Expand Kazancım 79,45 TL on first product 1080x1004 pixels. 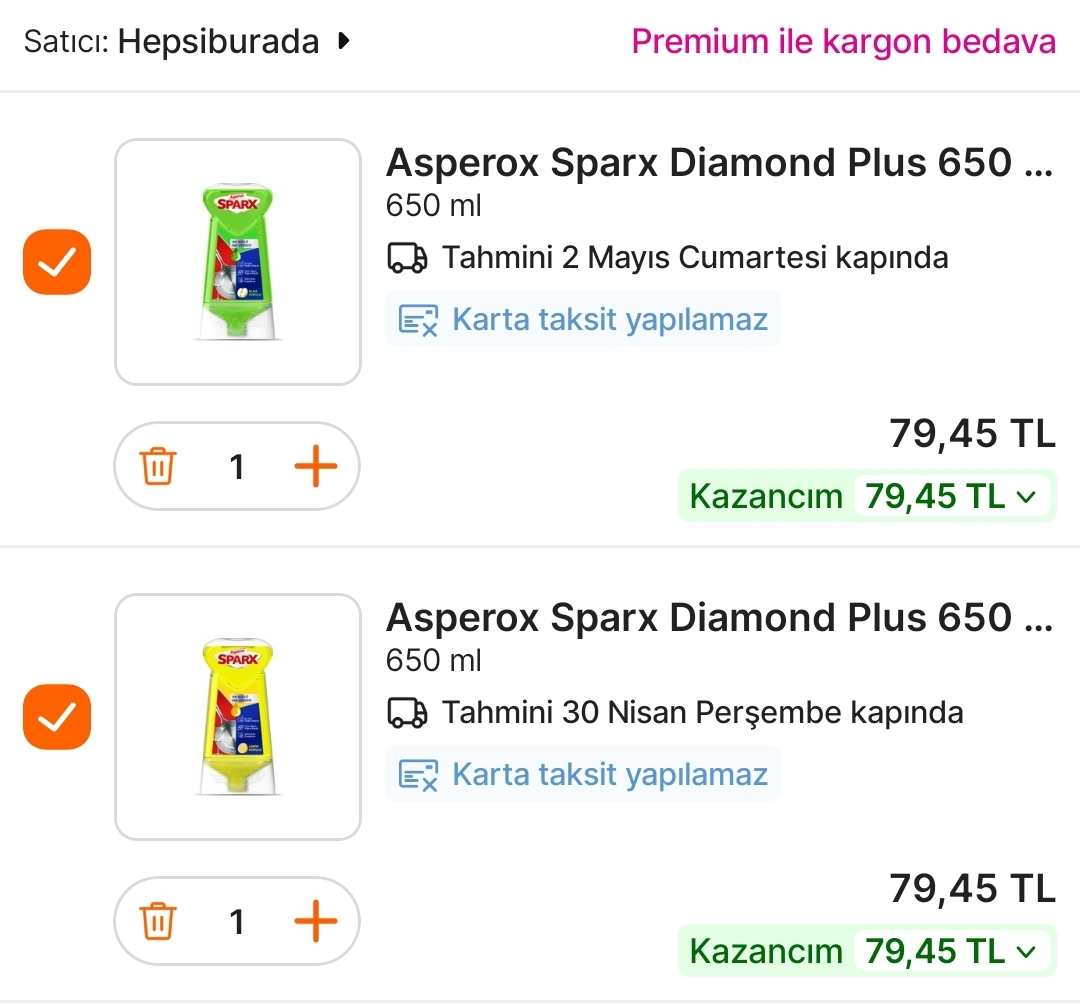point(1026,497)
